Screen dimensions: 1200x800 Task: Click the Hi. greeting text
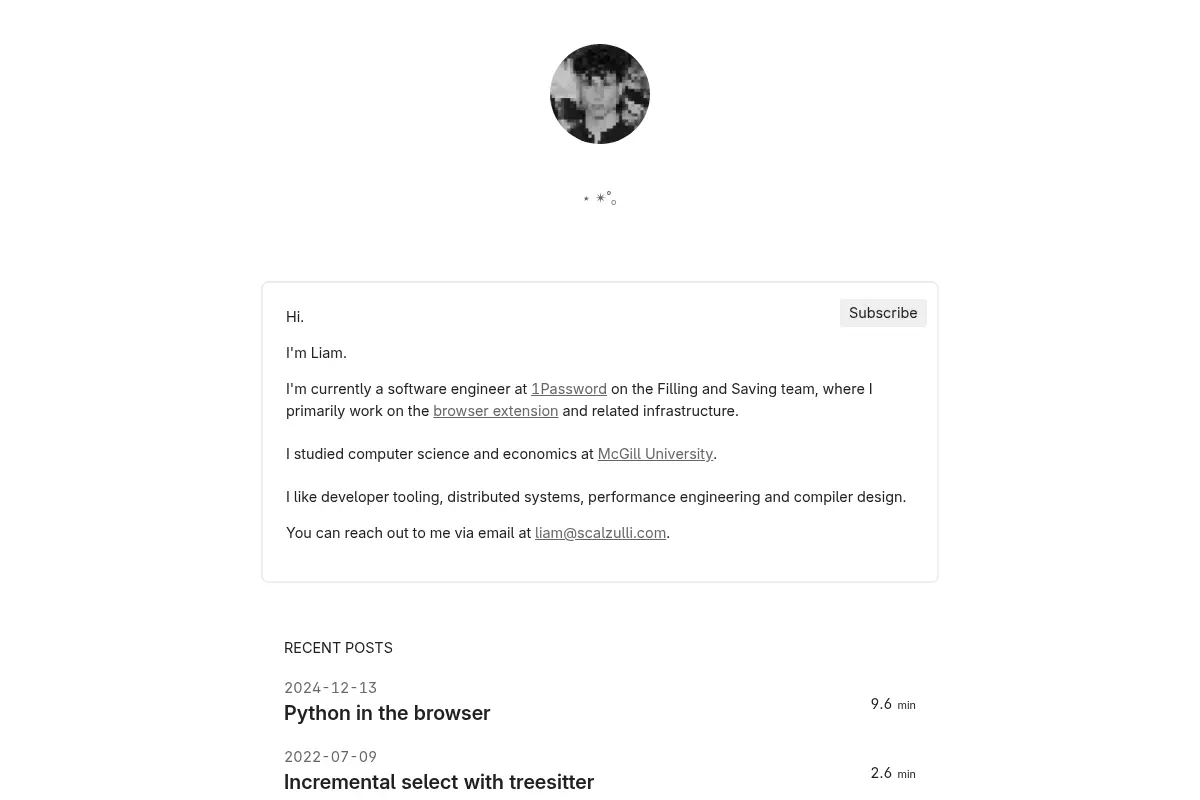(x=295, y=317)
